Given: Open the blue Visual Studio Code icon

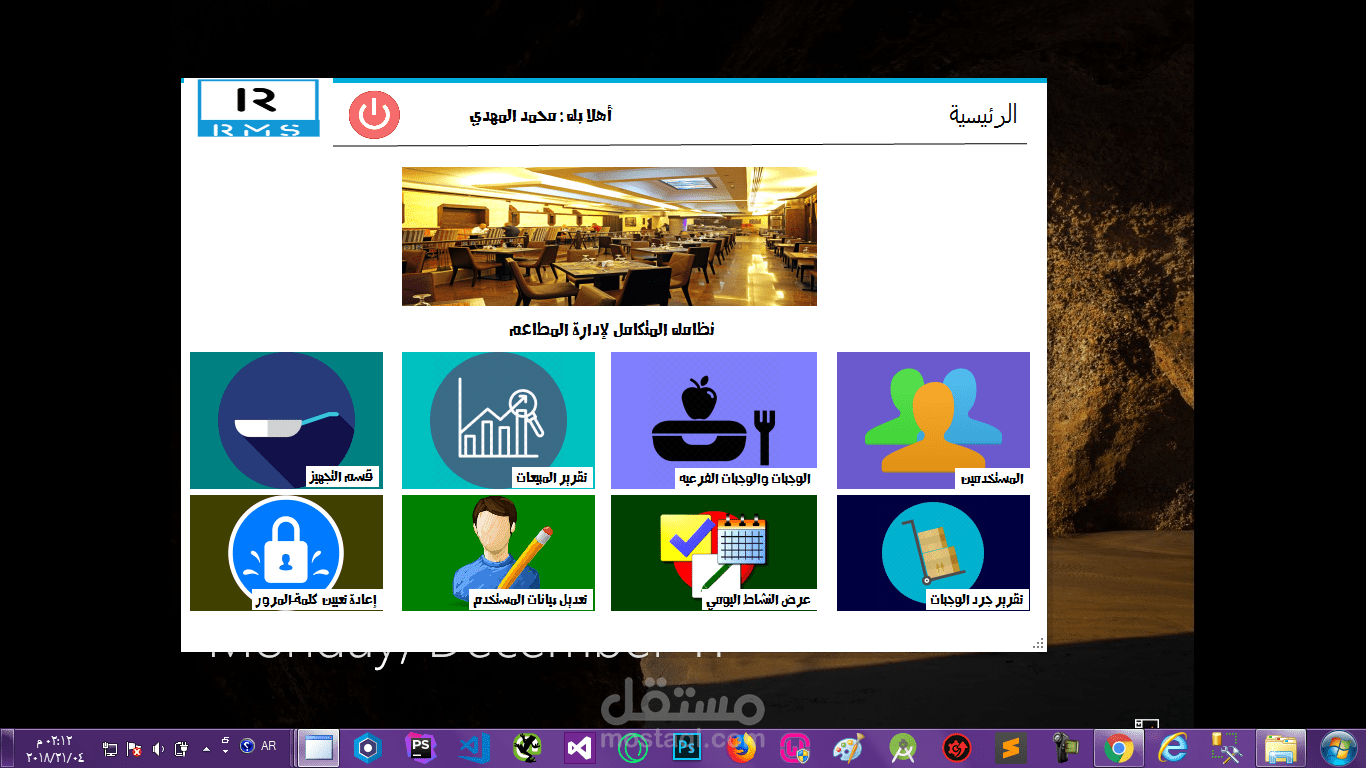Looking at the screenshot, I should point(473,748).
